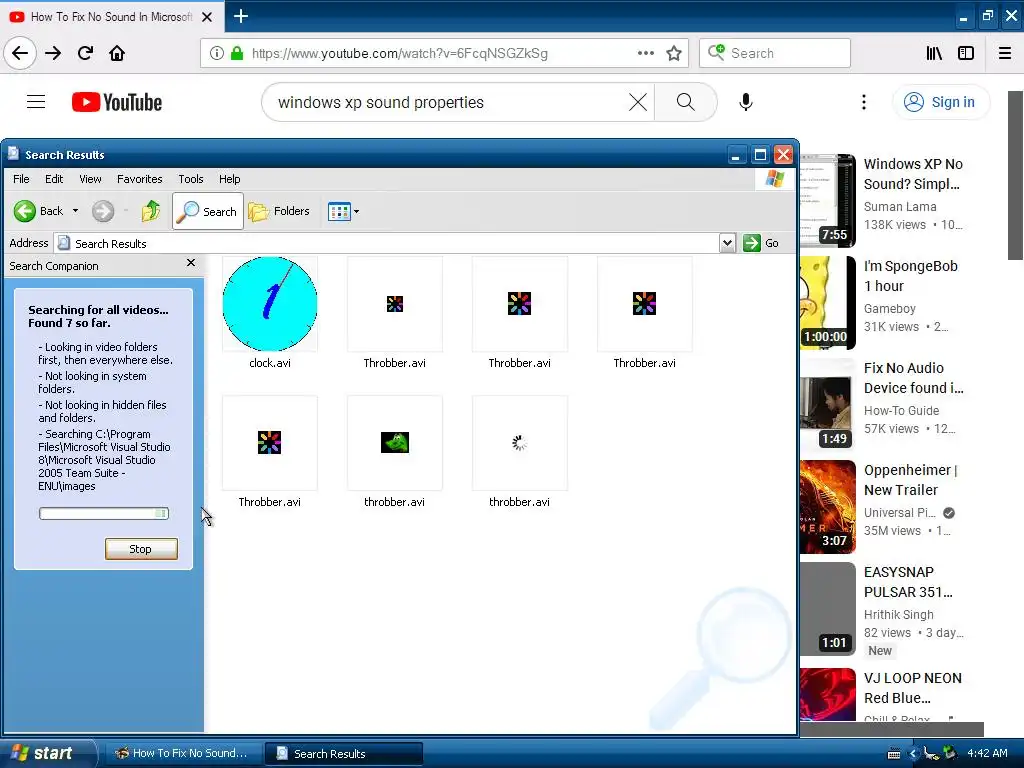1024x768 pixels.
Task: Expand Back button history dropdown
Action: 75,211
